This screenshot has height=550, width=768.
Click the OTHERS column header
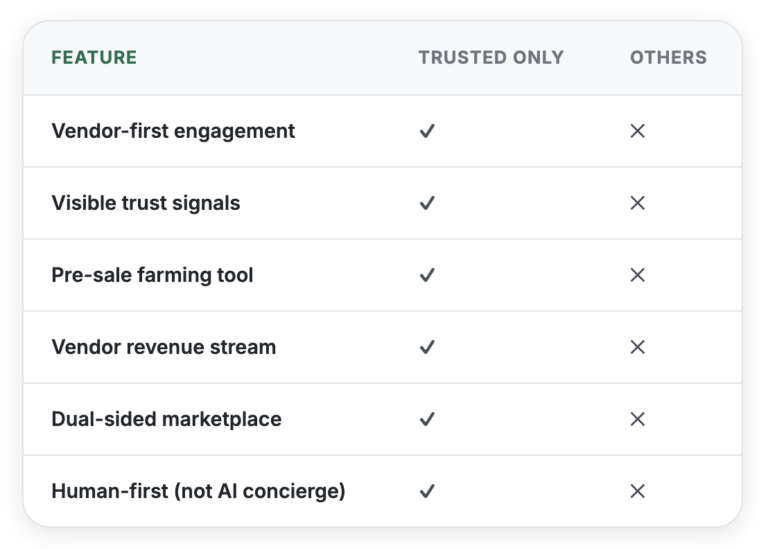(668, 58)
